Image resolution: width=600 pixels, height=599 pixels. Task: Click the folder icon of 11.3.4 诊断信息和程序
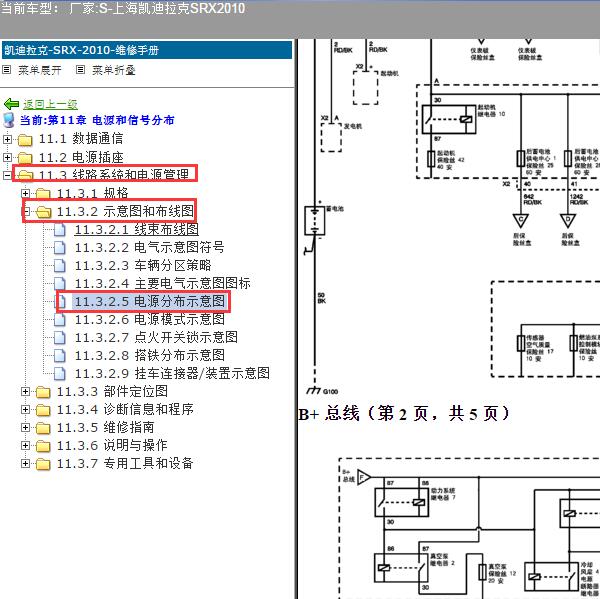(x=43, y=410)
